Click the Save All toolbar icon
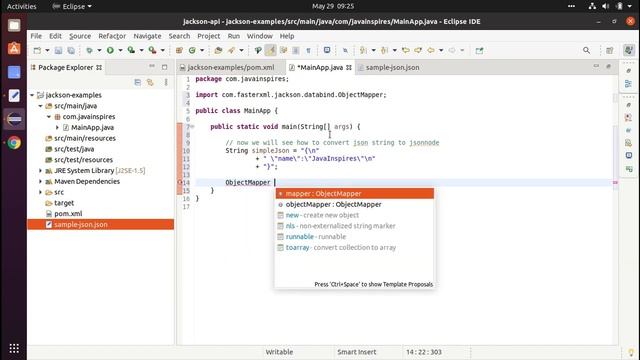640x360 pixels. 71,51
